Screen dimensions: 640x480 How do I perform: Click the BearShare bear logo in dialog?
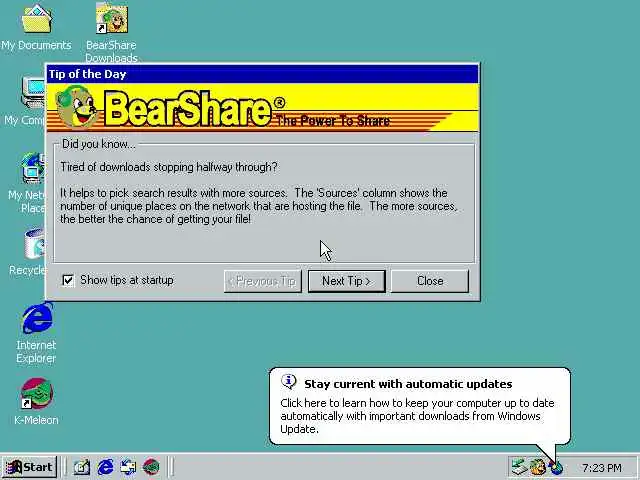click(x=77, y=107)
